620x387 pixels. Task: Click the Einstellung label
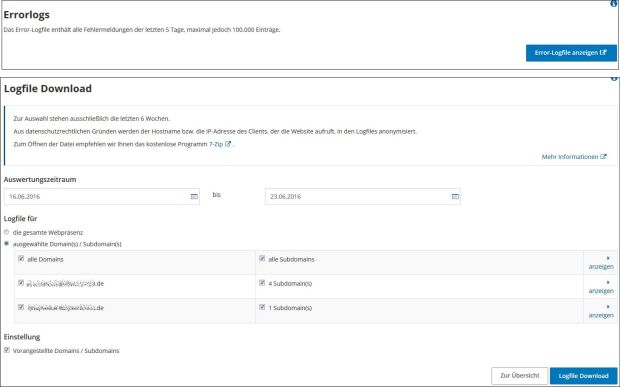22,337
